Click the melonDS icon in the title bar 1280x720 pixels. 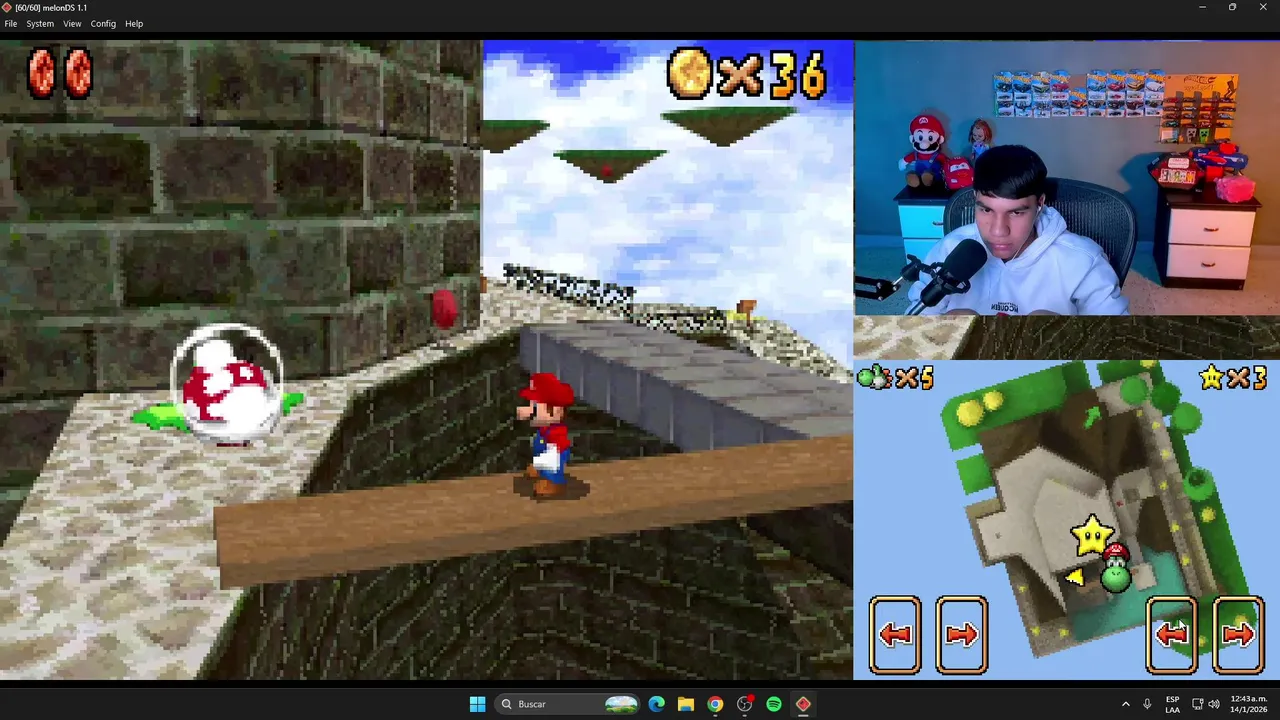pyautogui.click(x=7, y=7)
